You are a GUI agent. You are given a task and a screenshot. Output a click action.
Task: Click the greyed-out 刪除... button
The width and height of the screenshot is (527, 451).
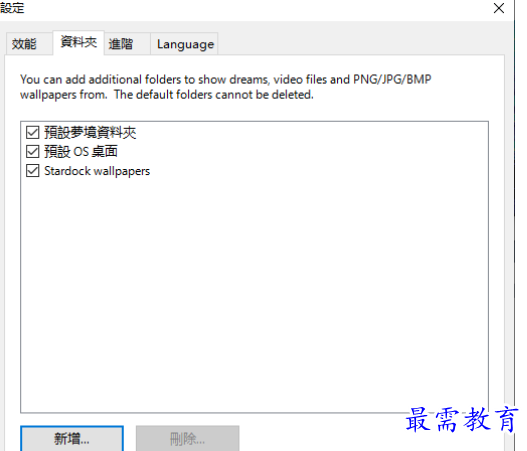coord(188,439)
